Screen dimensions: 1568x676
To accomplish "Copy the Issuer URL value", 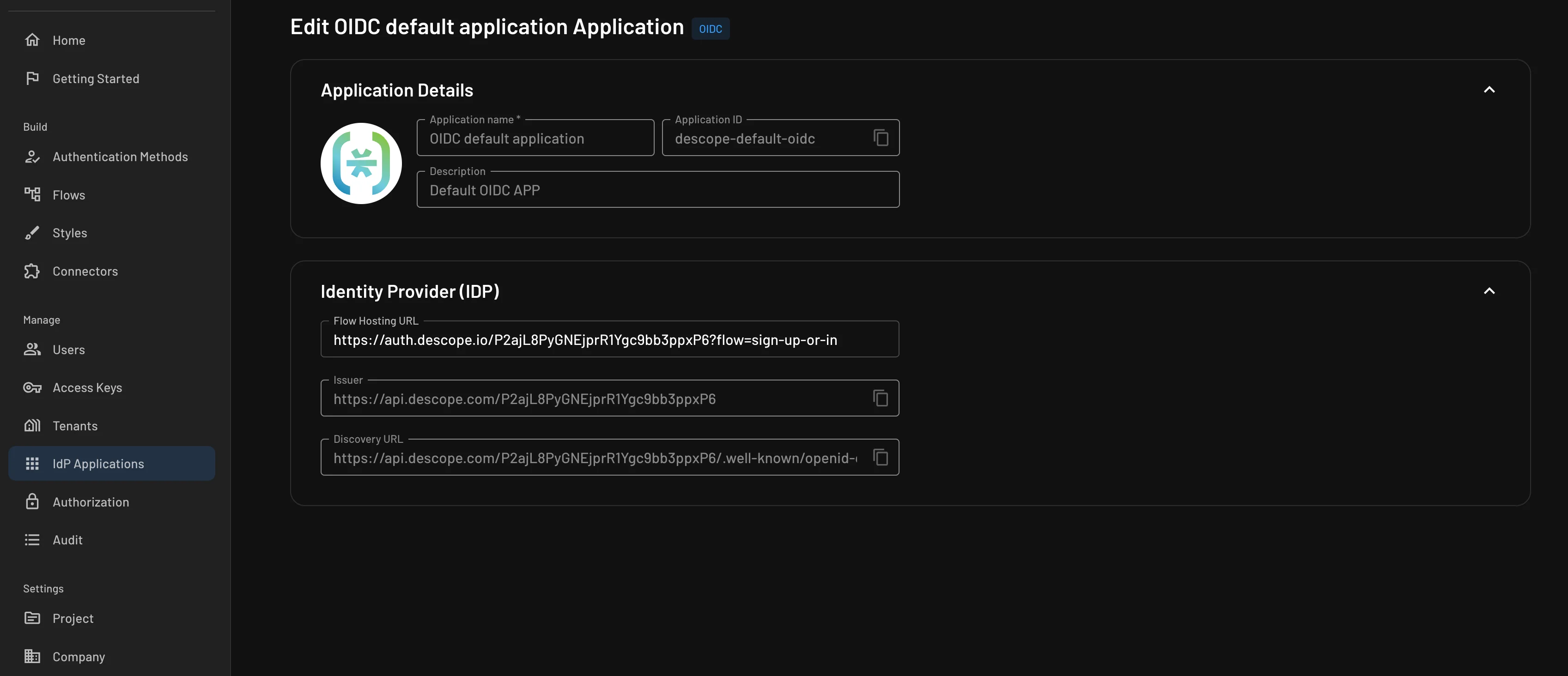I will coord(880,398).
